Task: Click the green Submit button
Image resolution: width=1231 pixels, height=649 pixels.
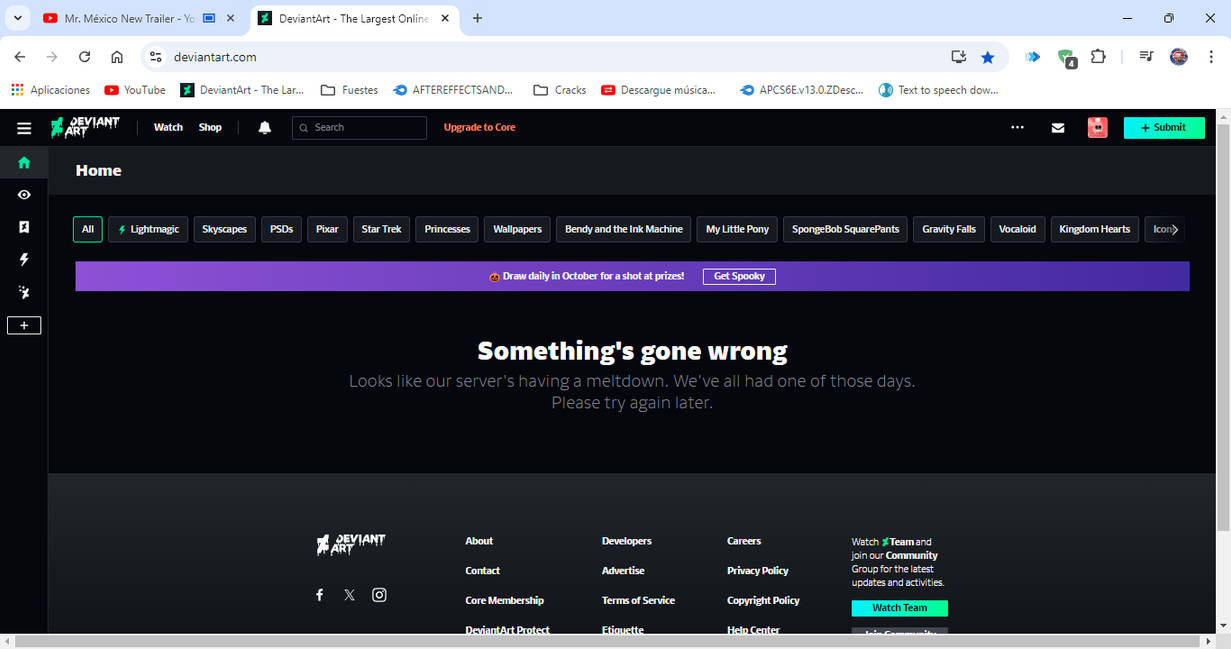Action: coord(1164,128)
